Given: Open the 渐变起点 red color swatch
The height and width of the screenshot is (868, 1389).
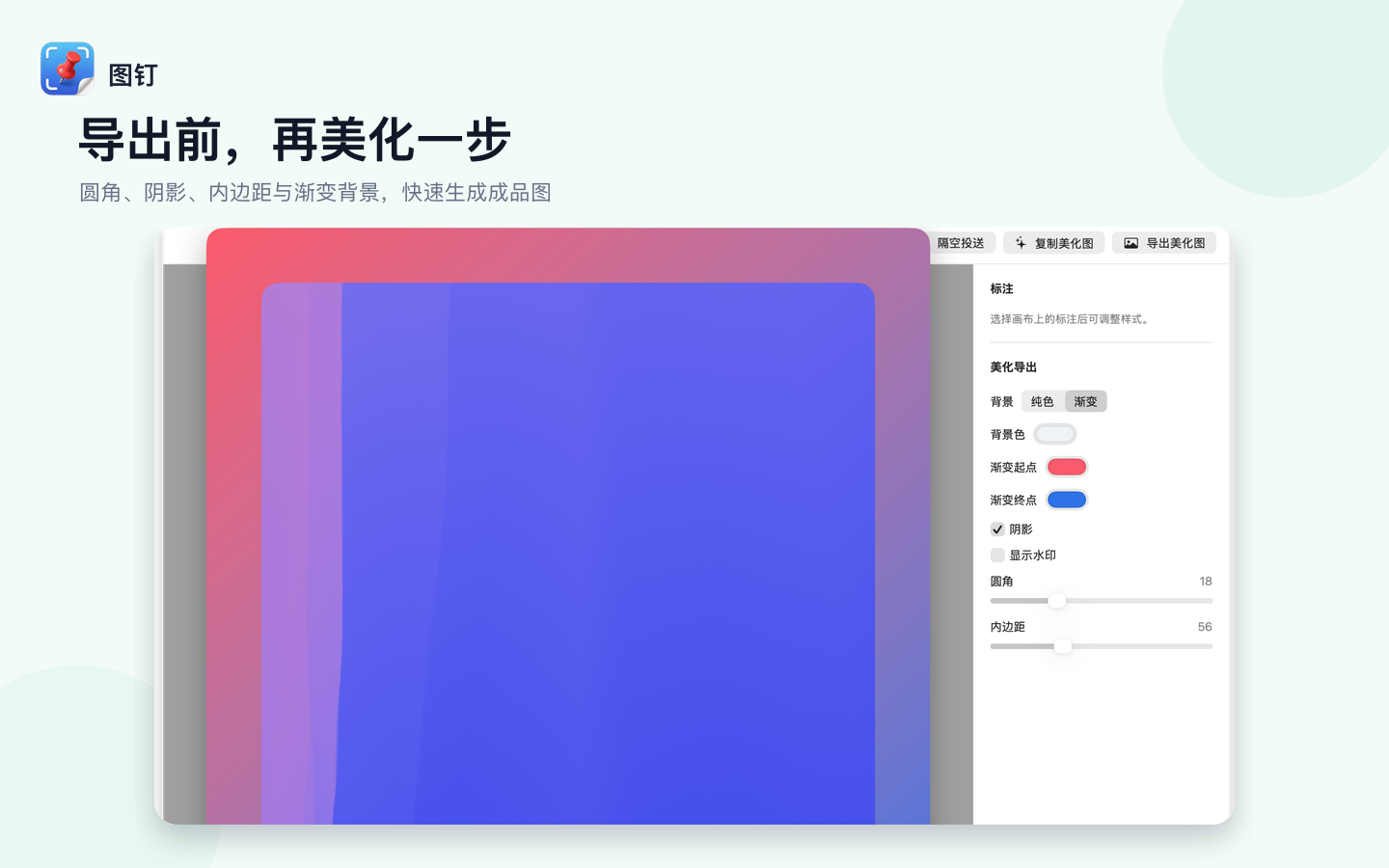Looking at the screenshot, I should (1067, 467).
